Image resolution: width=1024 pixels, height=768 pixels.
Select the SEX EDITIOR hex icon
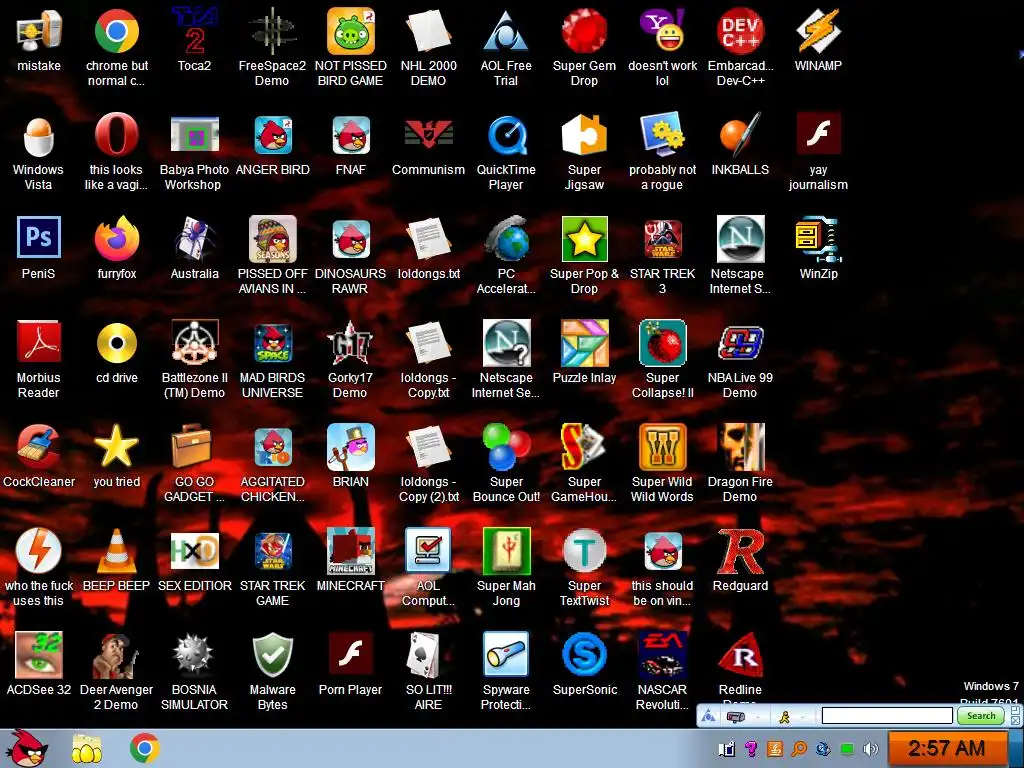pyautogui.click(x=194, y=551)
